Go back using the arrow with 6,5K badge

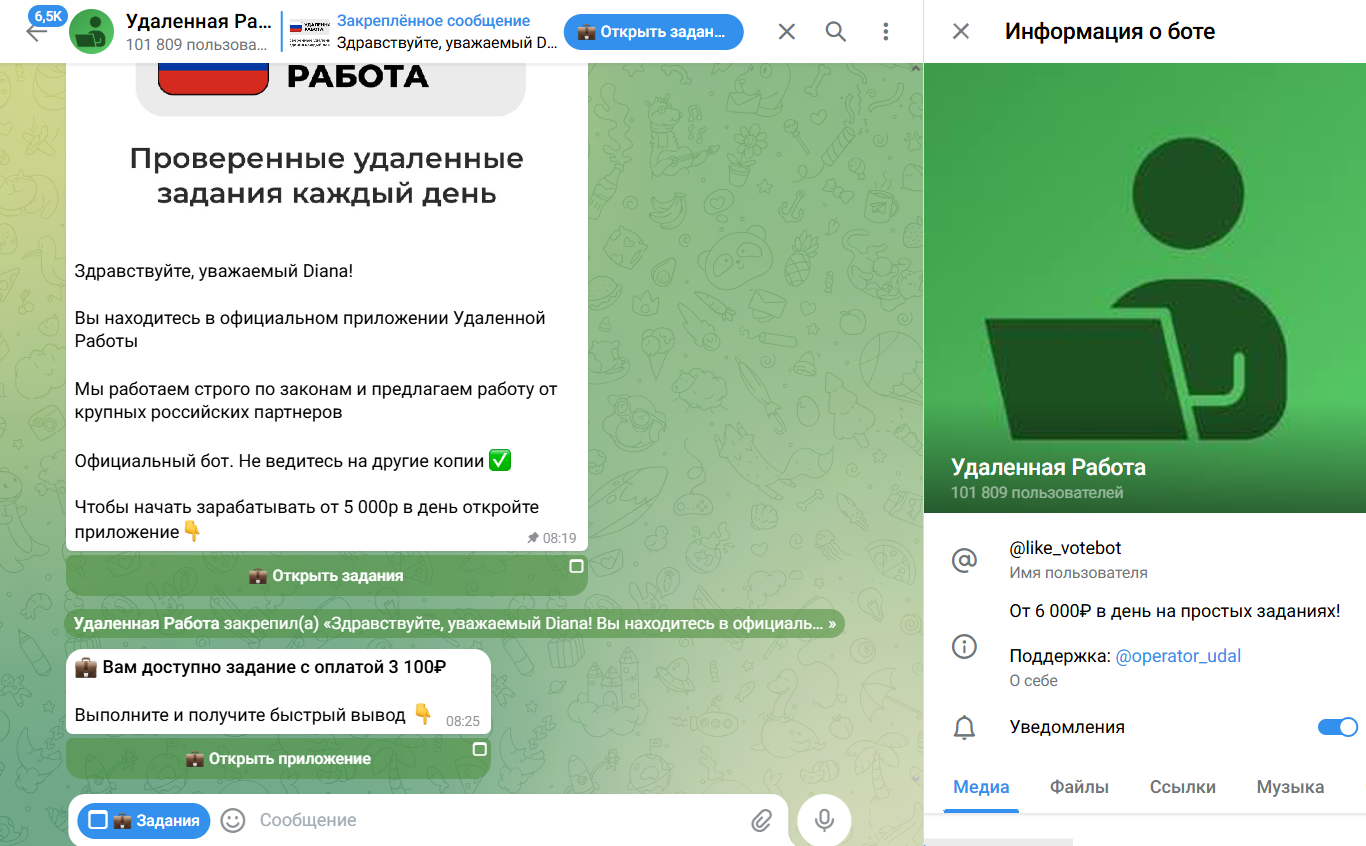(37, 31)
